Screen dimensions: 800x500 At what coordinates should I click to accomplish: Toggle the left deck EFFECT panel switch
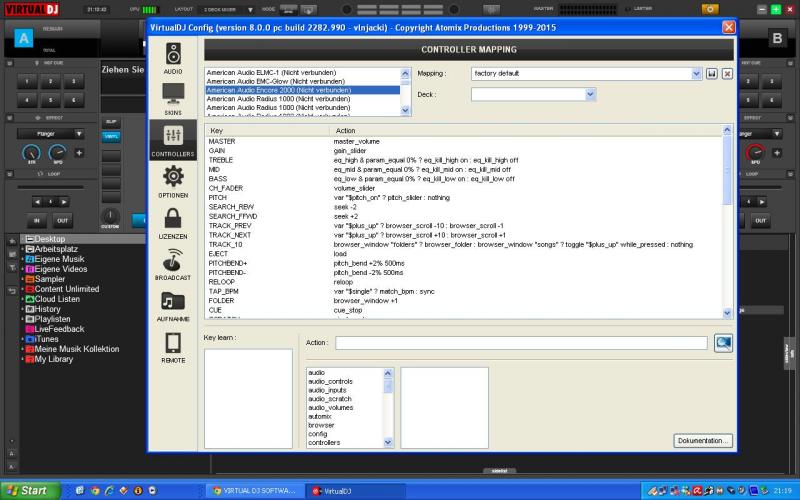click(x=9, y=118)
